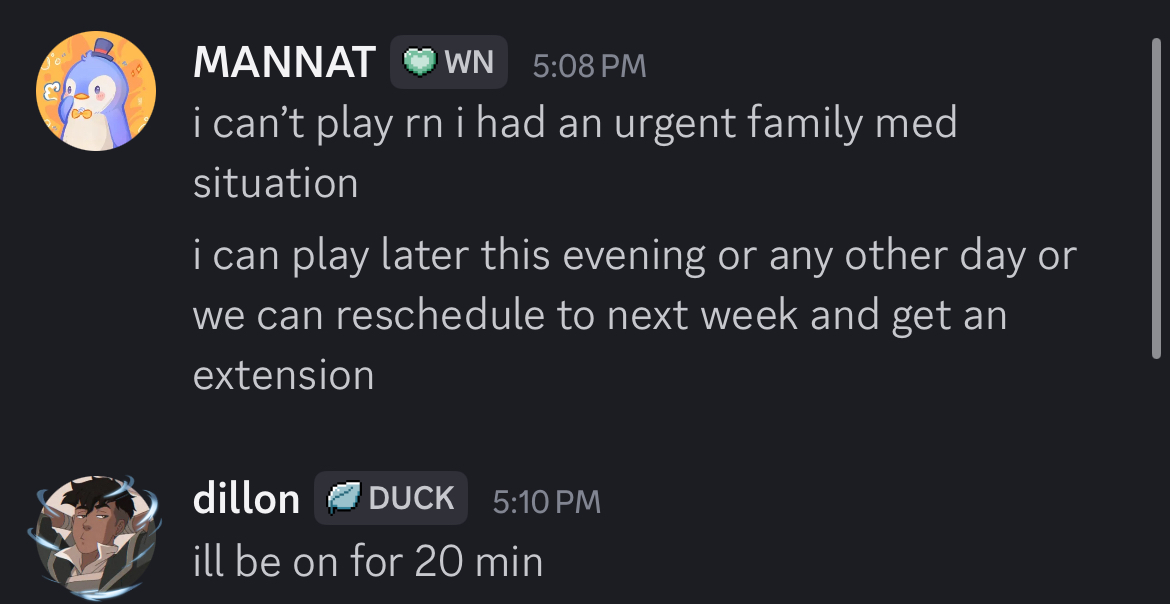The image size is (1170, 604).
Task: Click the leaf icon in DUCK tag
Action: pos(344,498)
